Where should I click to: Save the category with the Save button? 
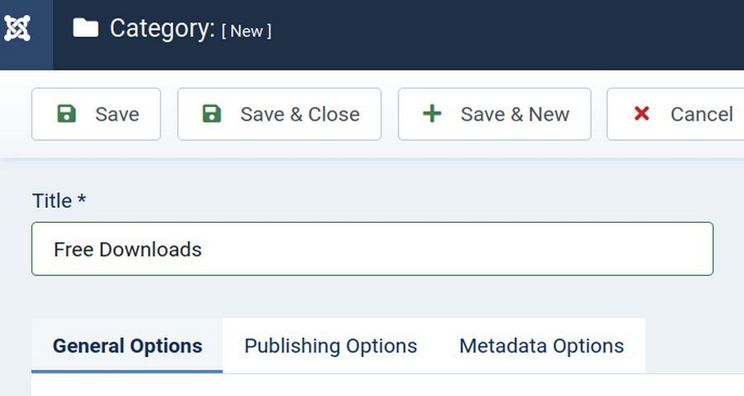click(x=96, y=114)
